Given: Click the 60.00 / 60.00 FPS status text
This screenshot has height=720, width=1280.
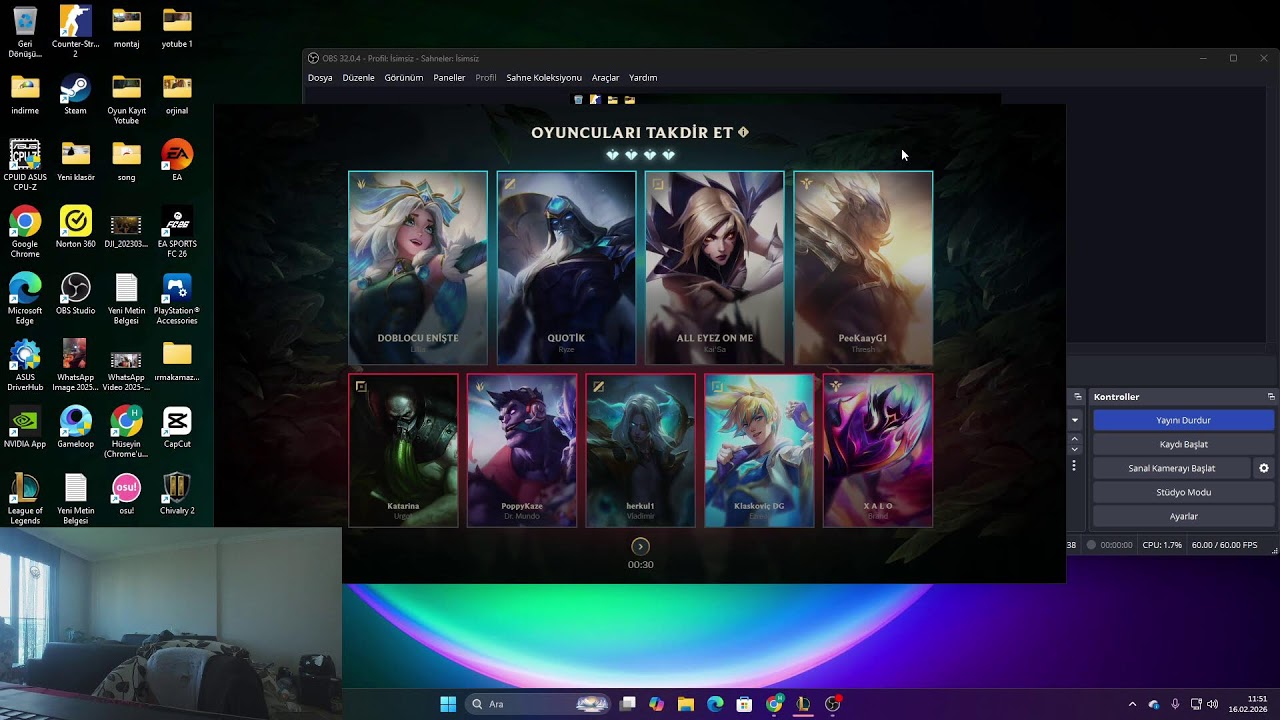Looking at the screenshot, I should [x=1225, y=545].
